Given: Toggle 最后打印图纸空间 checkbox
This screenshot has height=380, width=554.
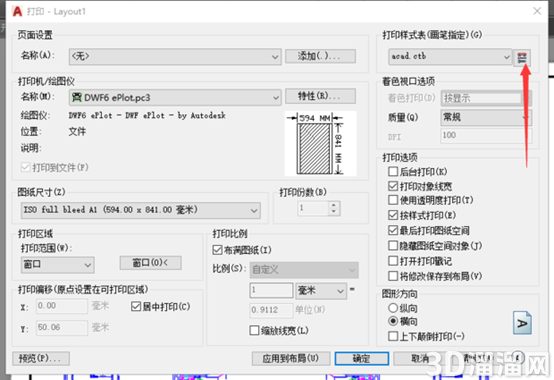Looking at the screenshot, I should pyautogui.click(x=393, y=231).
